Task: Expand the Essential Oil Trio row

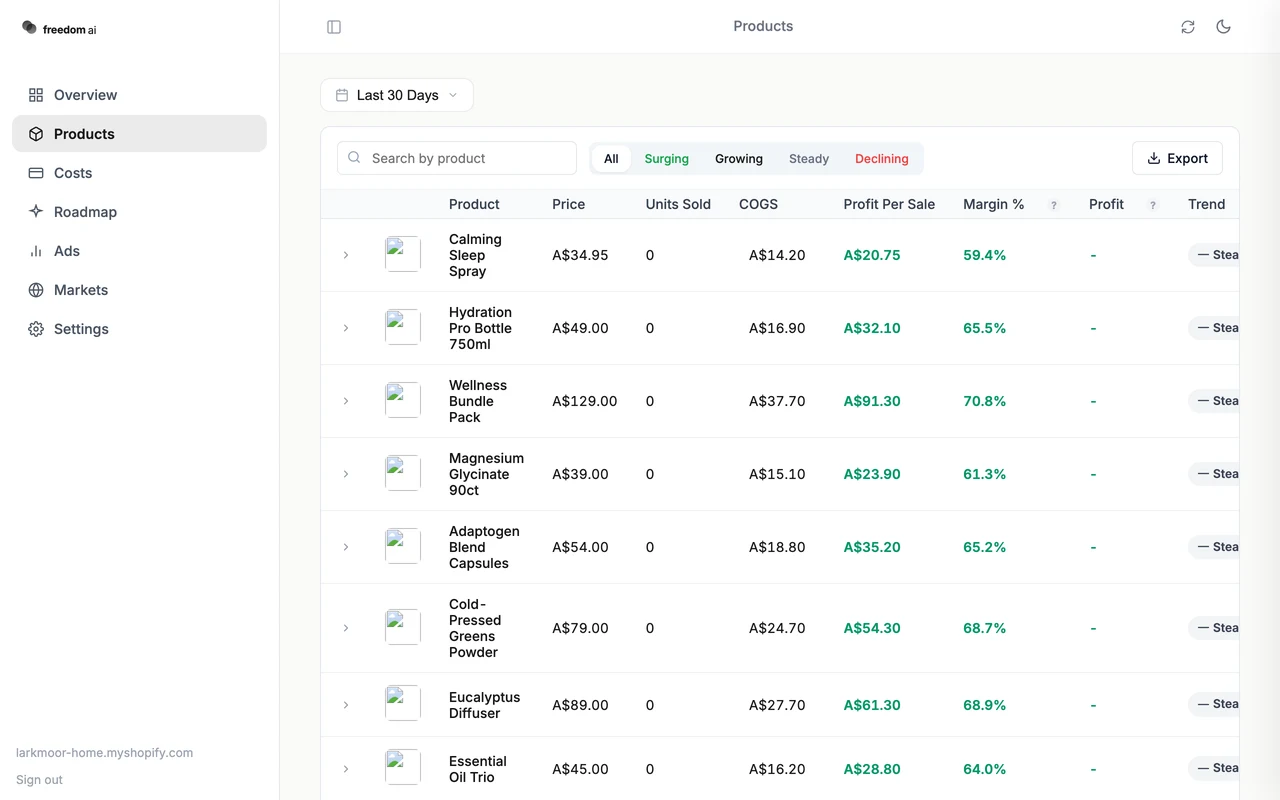Action: [346, 769]
